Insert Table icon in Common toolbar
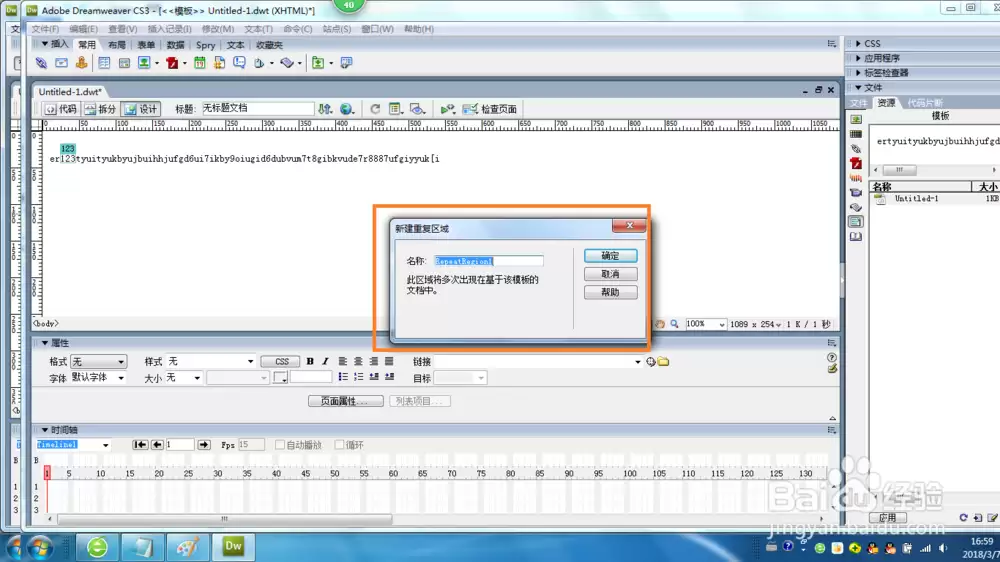1000x562 pixels. (x=104, y=63)
